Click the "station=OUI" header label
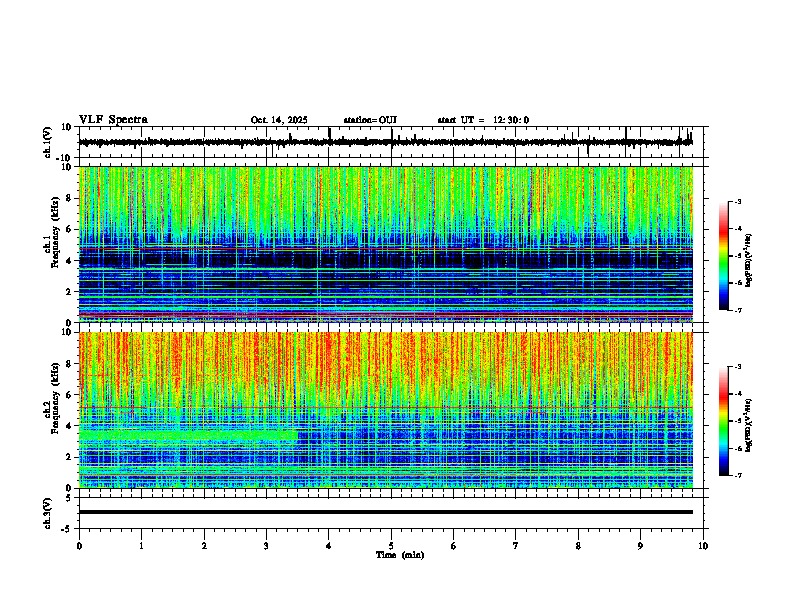 tap(370, 120)
